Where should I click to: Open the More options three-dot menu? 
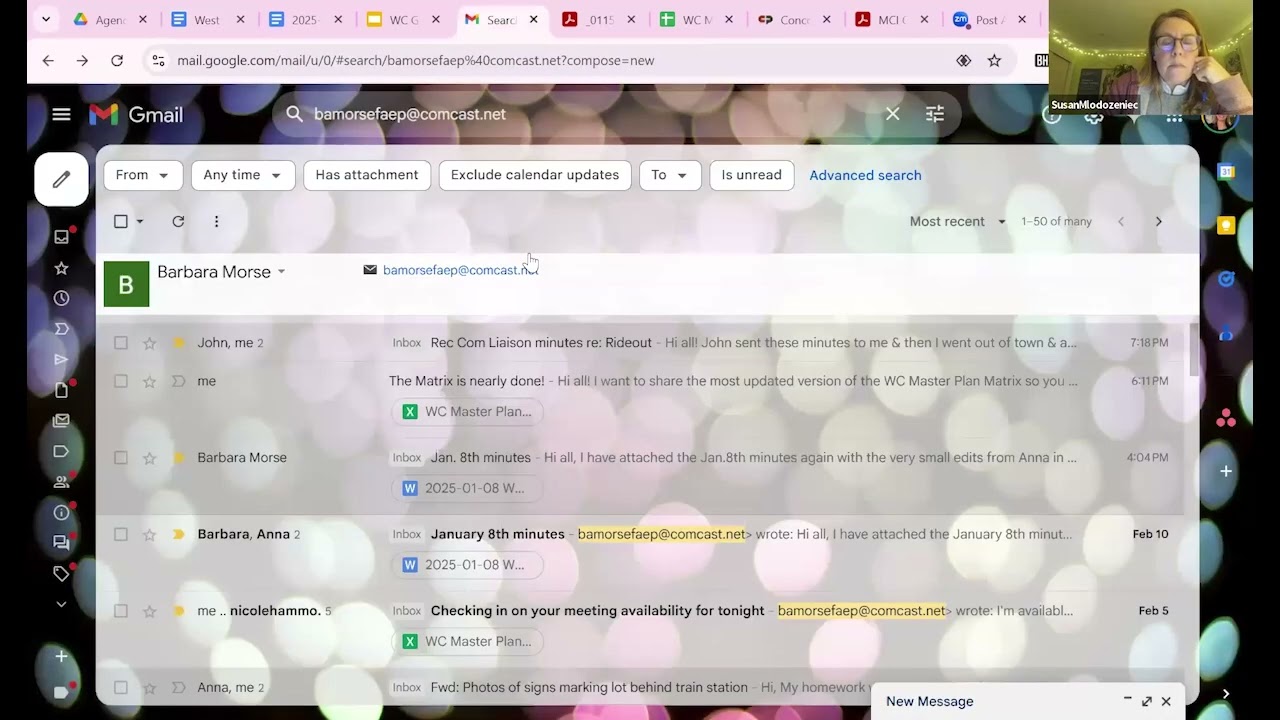pyautogui.click(x=216, y=221)
